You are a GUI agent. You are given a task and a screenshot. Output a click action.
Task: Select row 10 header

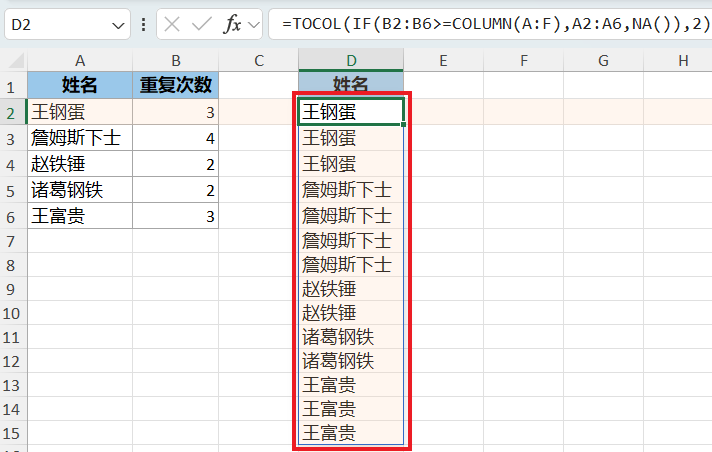tap(13, 313)
